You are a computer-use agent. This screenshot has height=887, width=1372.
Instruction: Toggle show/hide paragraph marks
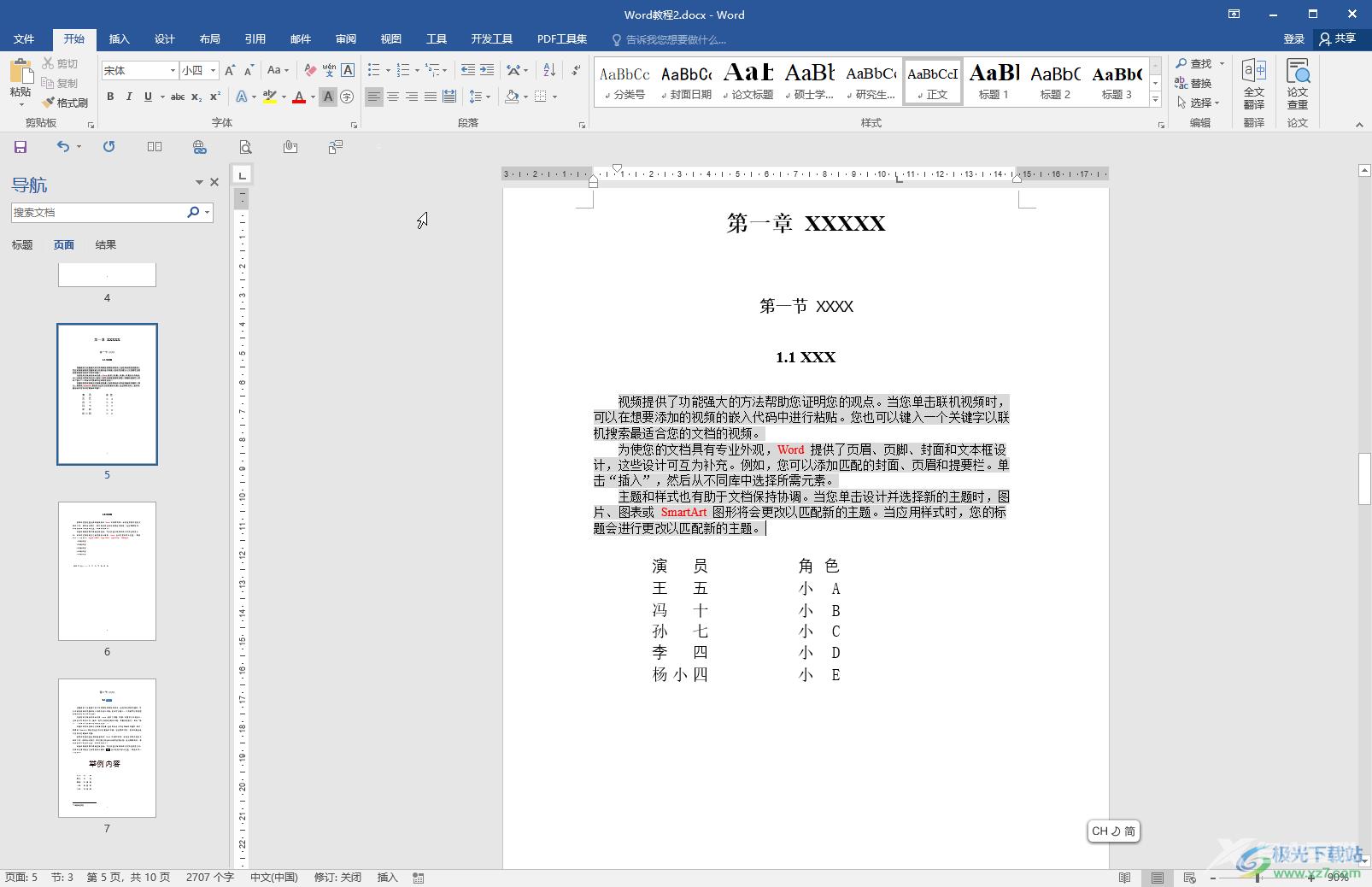click(x=577, y=70)
